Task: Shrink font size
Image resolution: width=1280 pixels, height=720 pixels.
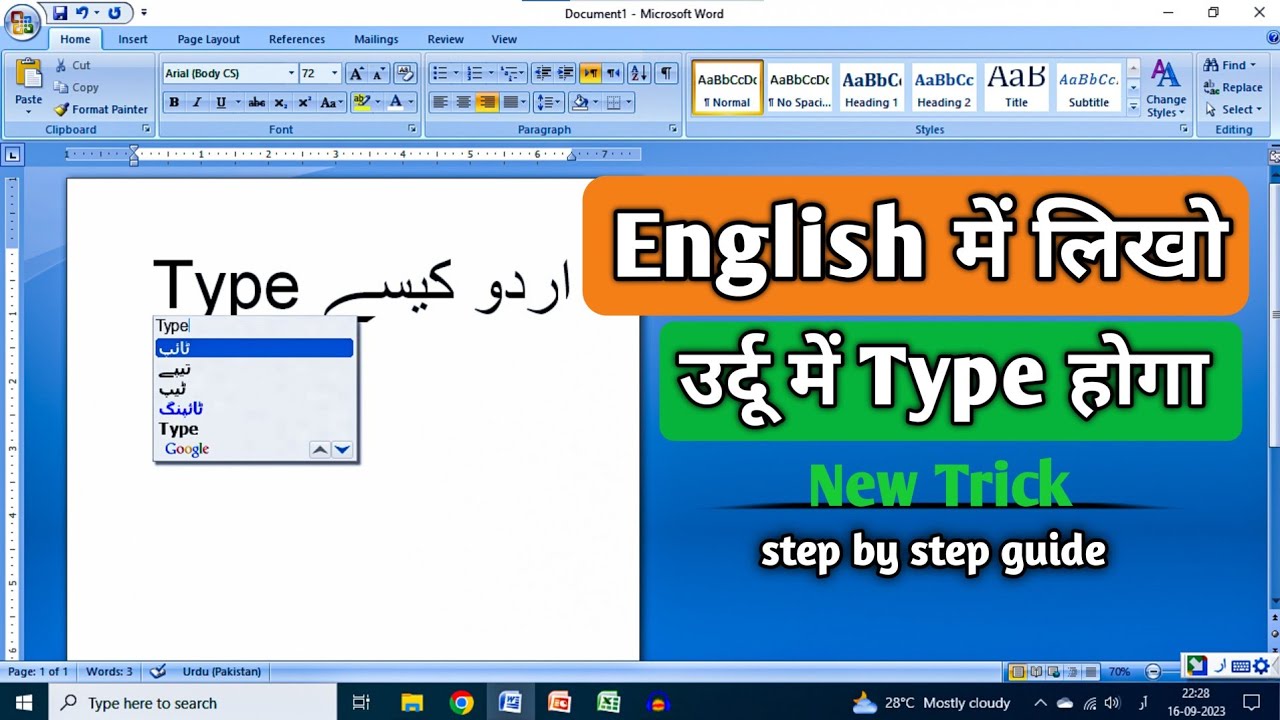Action: tap(379, 73)
